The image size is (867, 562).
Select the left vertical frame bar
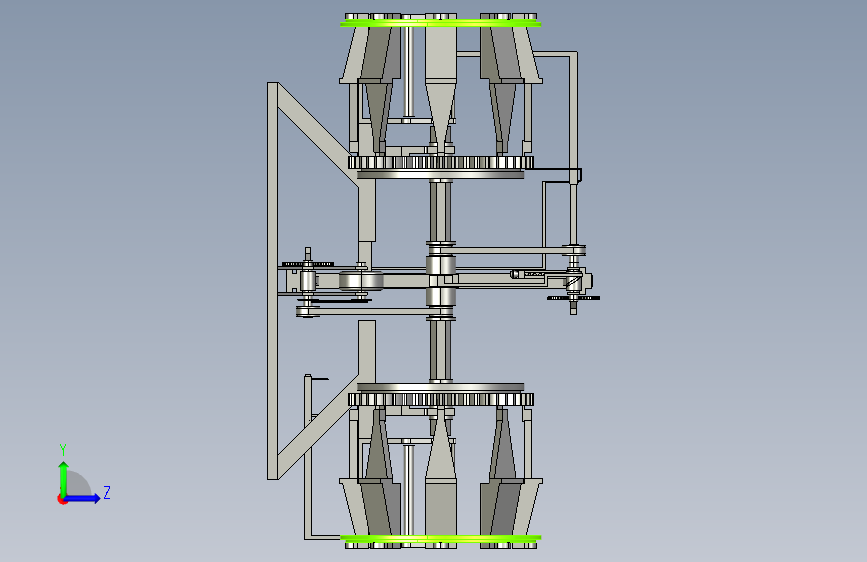[273, 280]
